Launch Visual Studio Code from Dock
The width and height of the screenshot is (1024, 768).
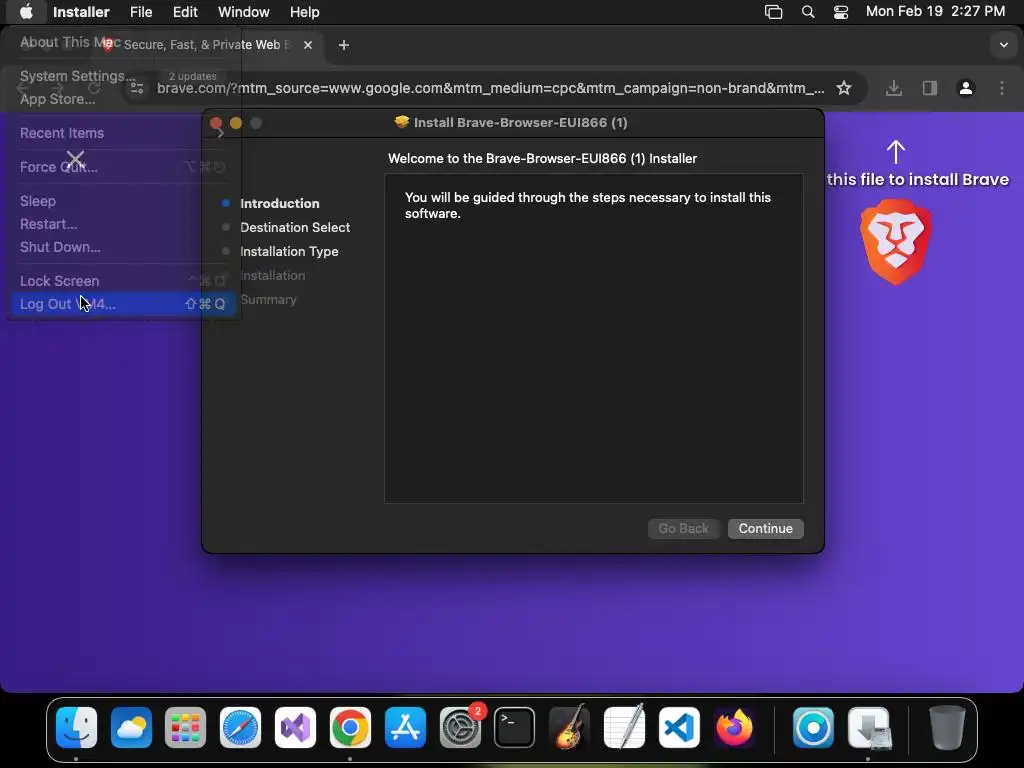click(x=679, y=728)
